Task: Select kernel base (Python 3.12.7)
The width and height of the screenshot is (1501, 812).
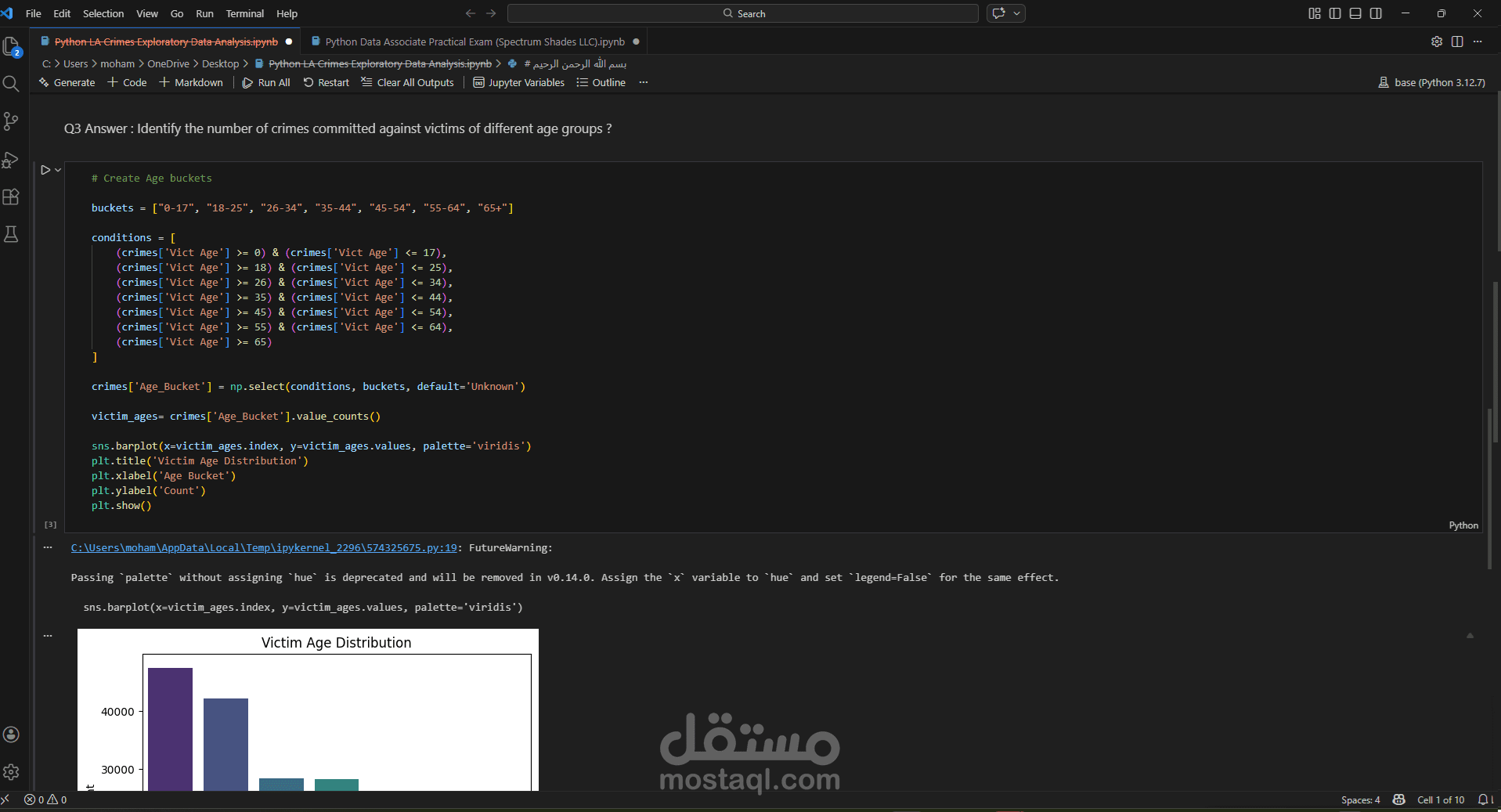Action: 1431,82
